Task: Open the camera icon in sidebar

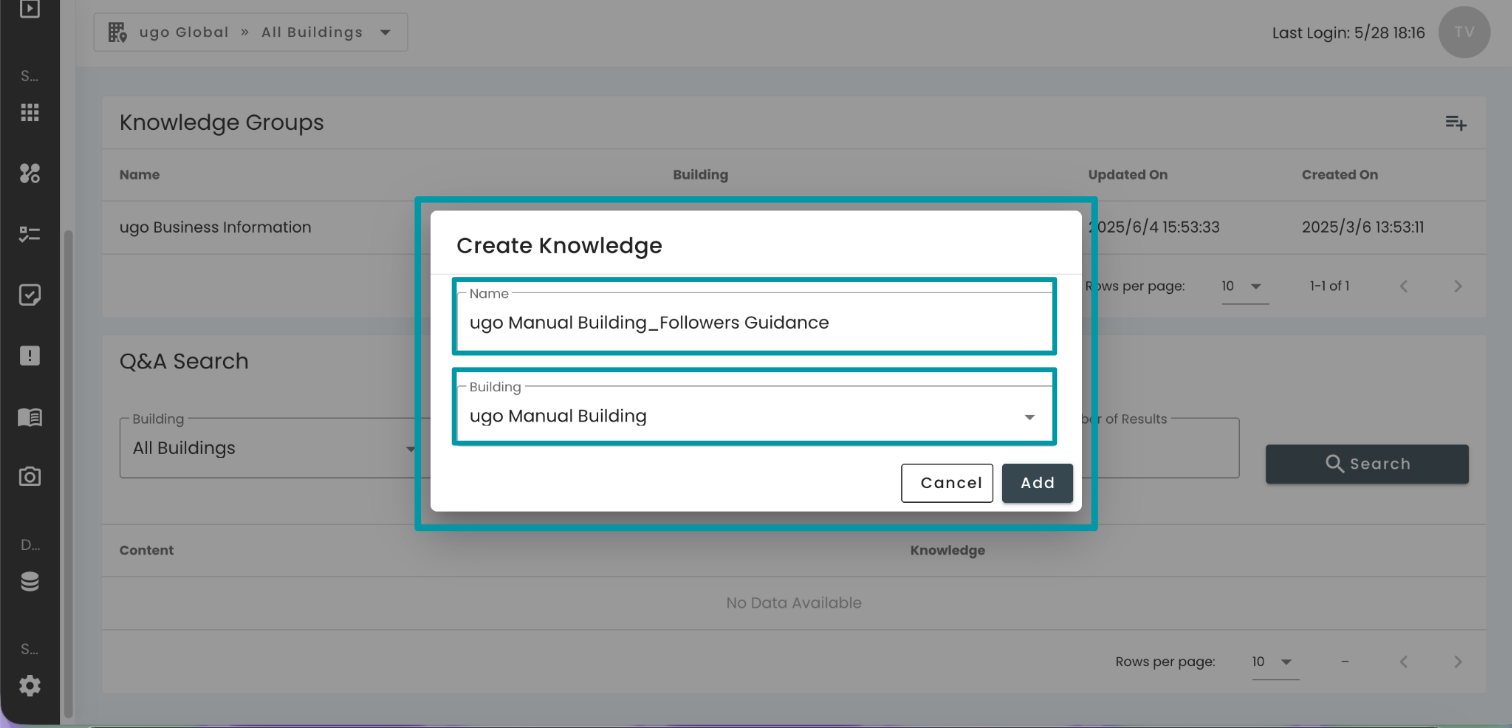Action: click(30, 477)
